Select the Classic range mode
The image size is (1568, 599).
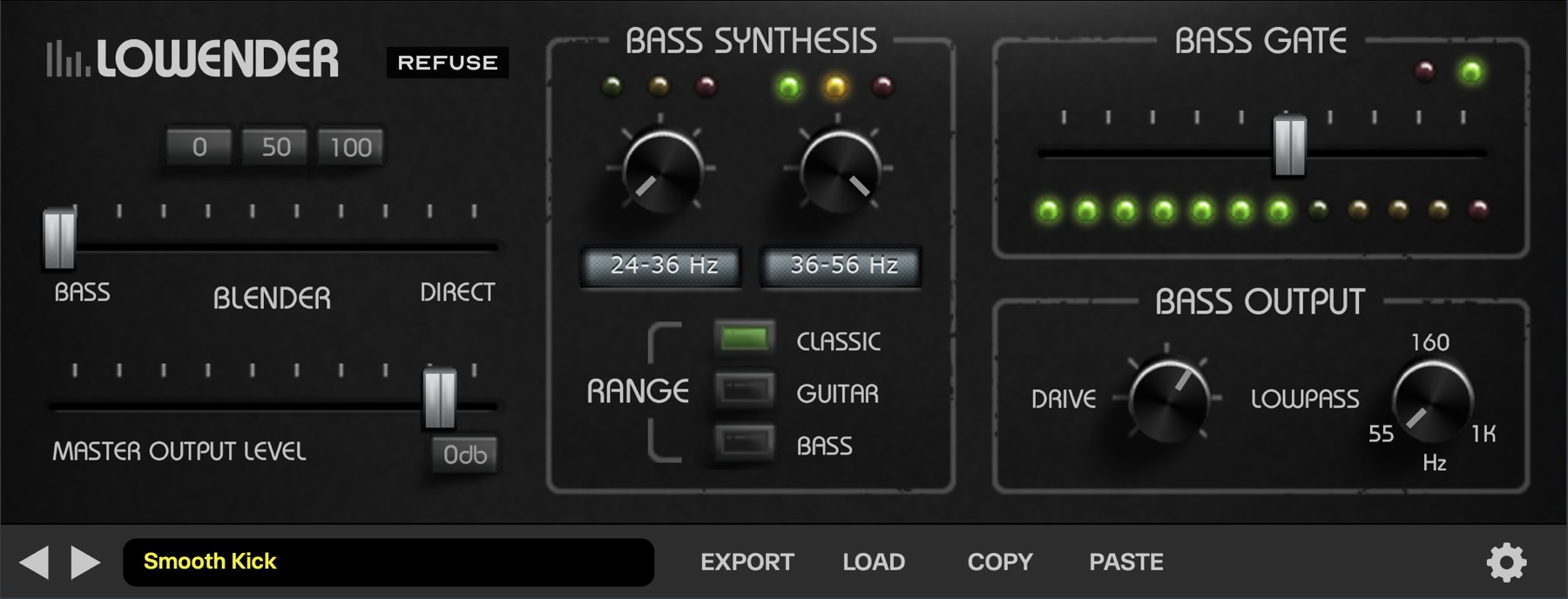point(744,339)
